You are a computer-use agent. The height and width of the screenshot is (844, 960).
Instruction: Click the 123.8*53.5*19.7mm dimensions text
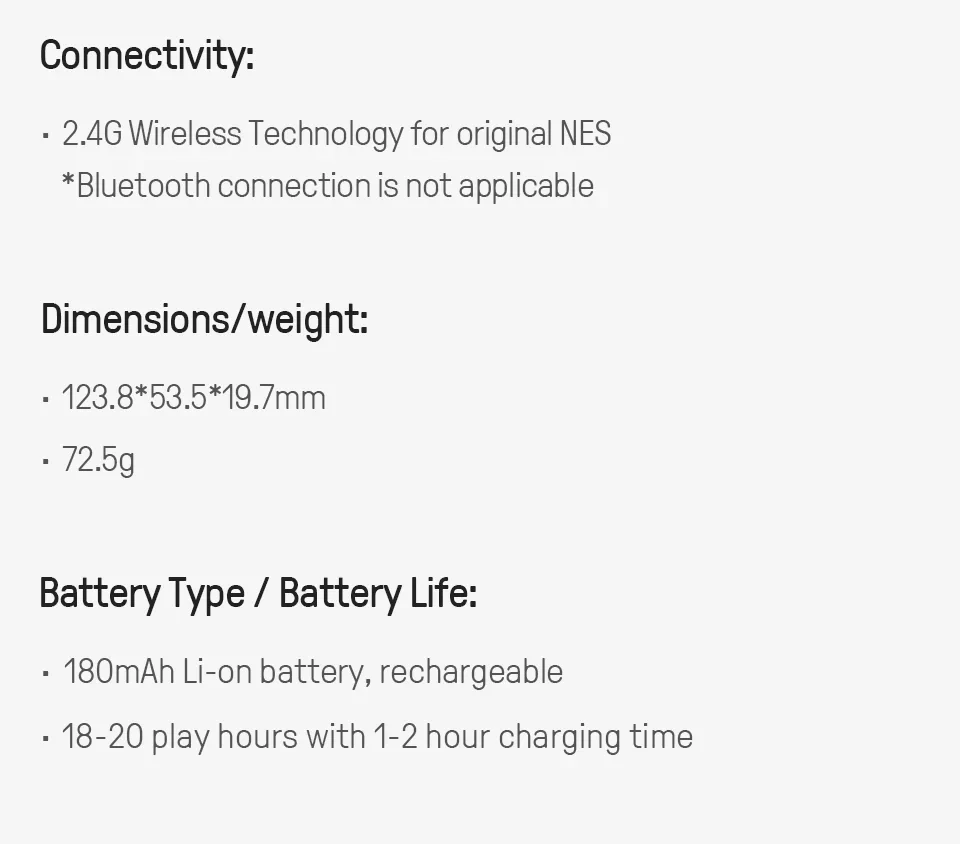194,398
